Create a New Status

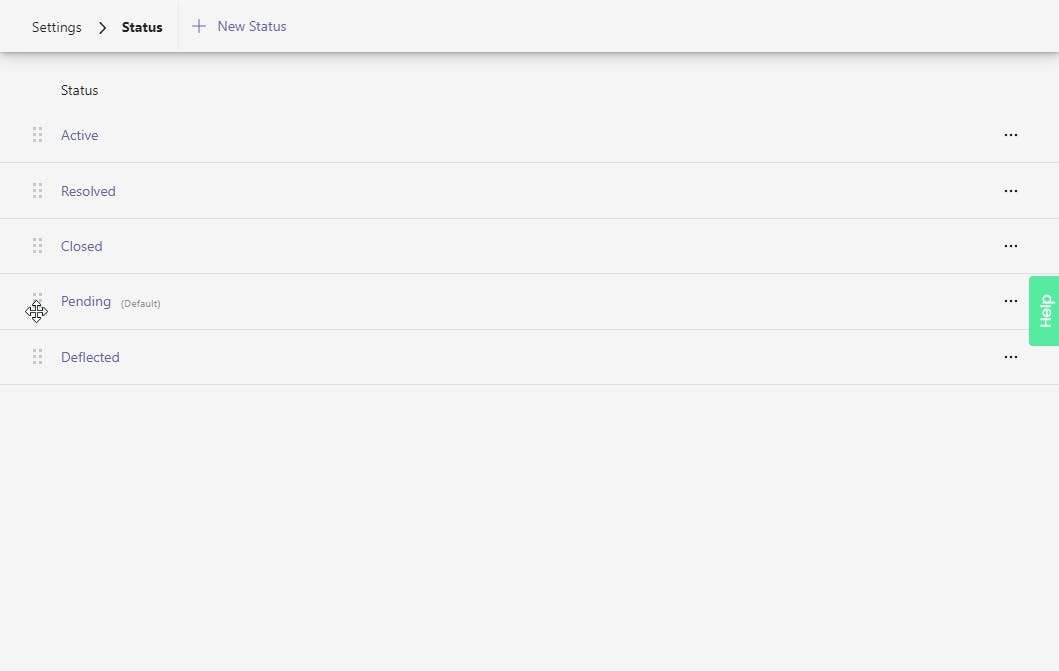pos(251,27)
